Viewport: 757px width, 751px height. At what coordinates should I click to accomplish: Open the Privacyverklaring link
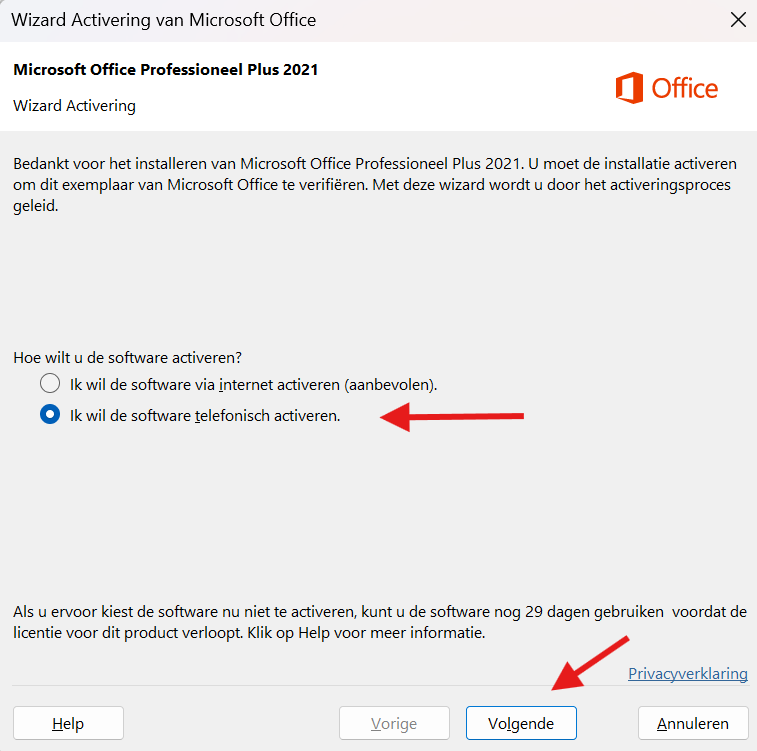point(687,674)
